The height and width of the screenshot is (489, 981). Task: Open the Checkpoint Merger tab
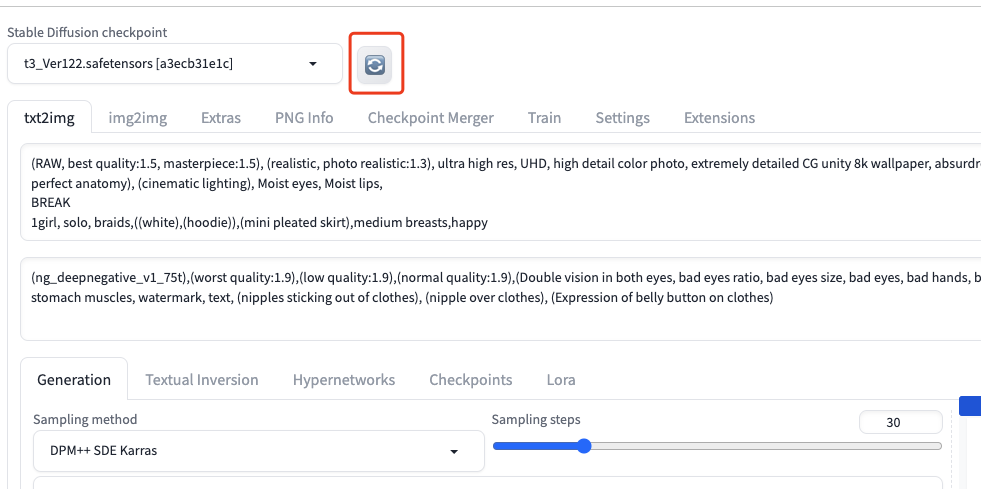click(431, 118)
